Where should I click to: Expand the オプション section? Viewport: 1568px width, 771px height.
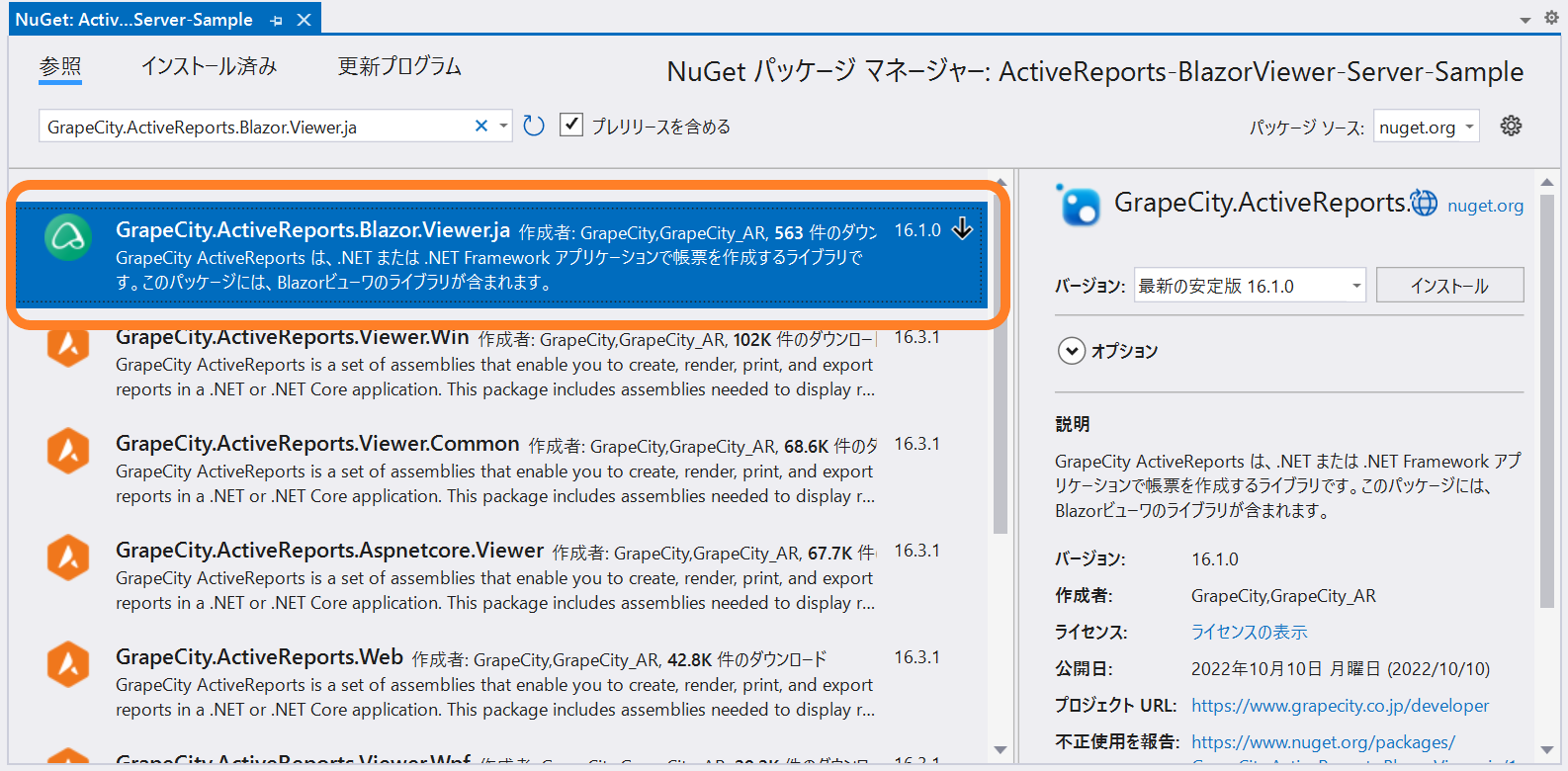tap(1072, 351)
